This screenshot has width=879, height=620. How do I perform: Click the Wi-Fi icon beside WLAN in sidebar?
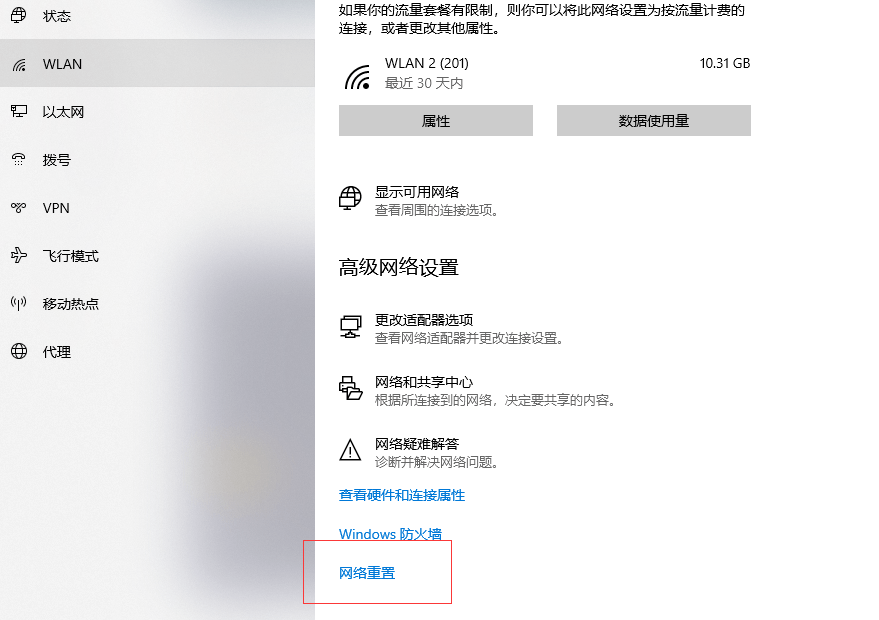(x=19, y=65)
